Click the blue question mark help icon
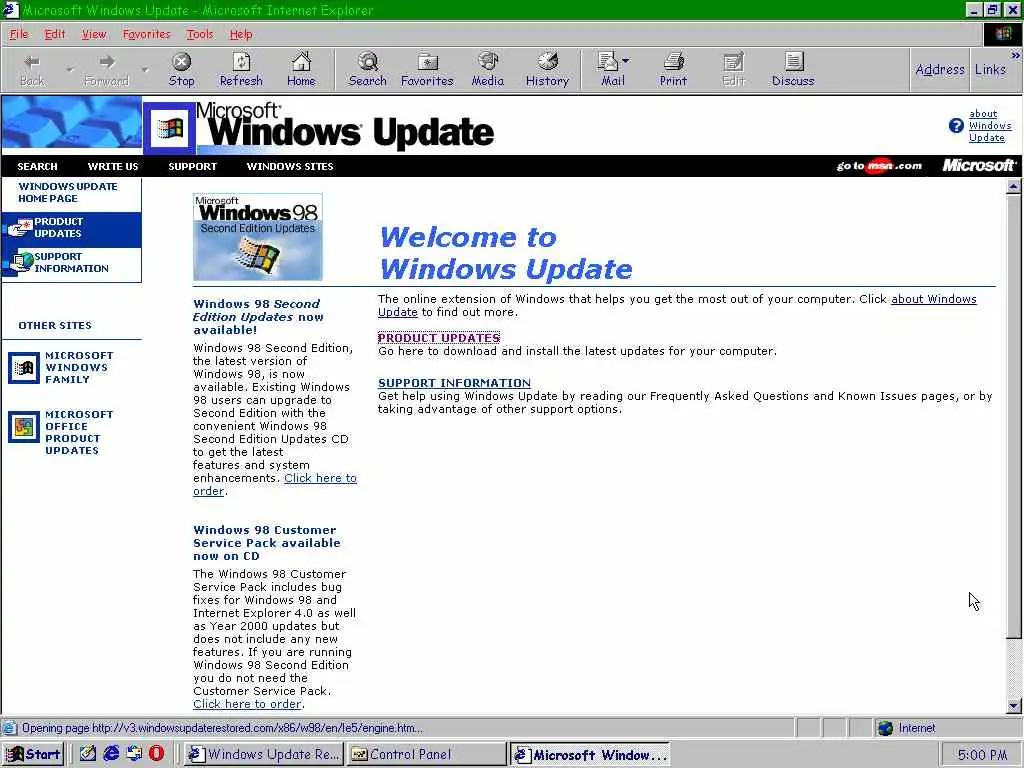Screen dimensions: 1024x768 pos(956,125)
